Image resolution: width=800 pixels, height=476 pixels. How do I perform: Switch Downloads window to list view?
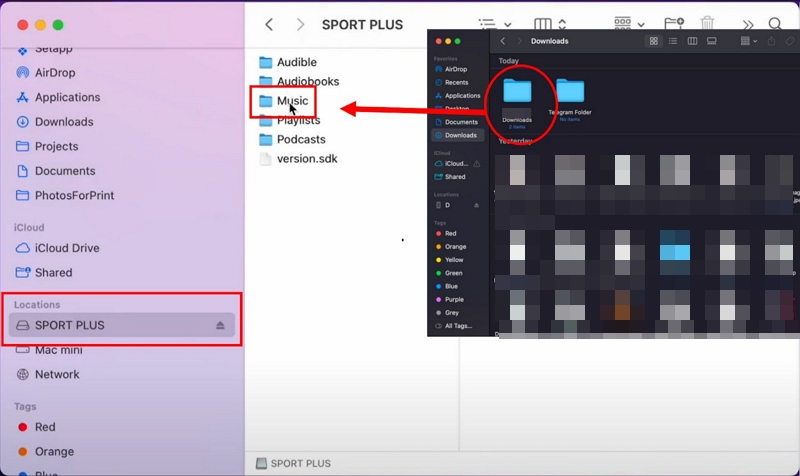pyautogui.click(x=673, y=41)
